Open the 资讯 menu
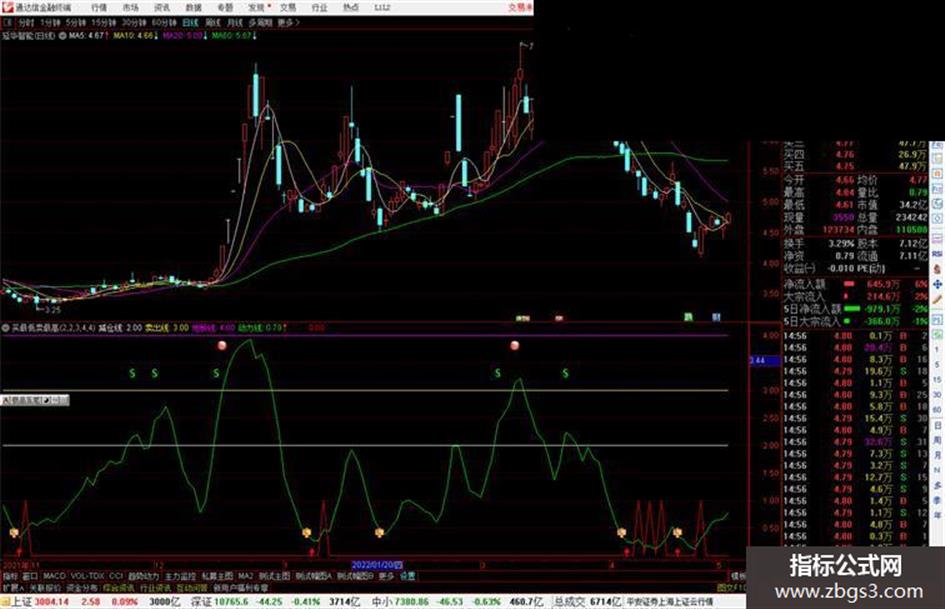 pyautogui.click(x=162, y=7)
